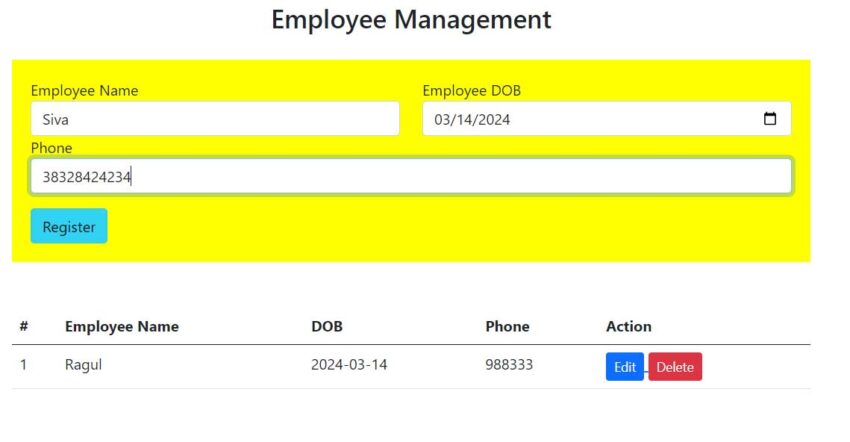Click the # column header
Screen dimensions: 850x442
(23, 326)
